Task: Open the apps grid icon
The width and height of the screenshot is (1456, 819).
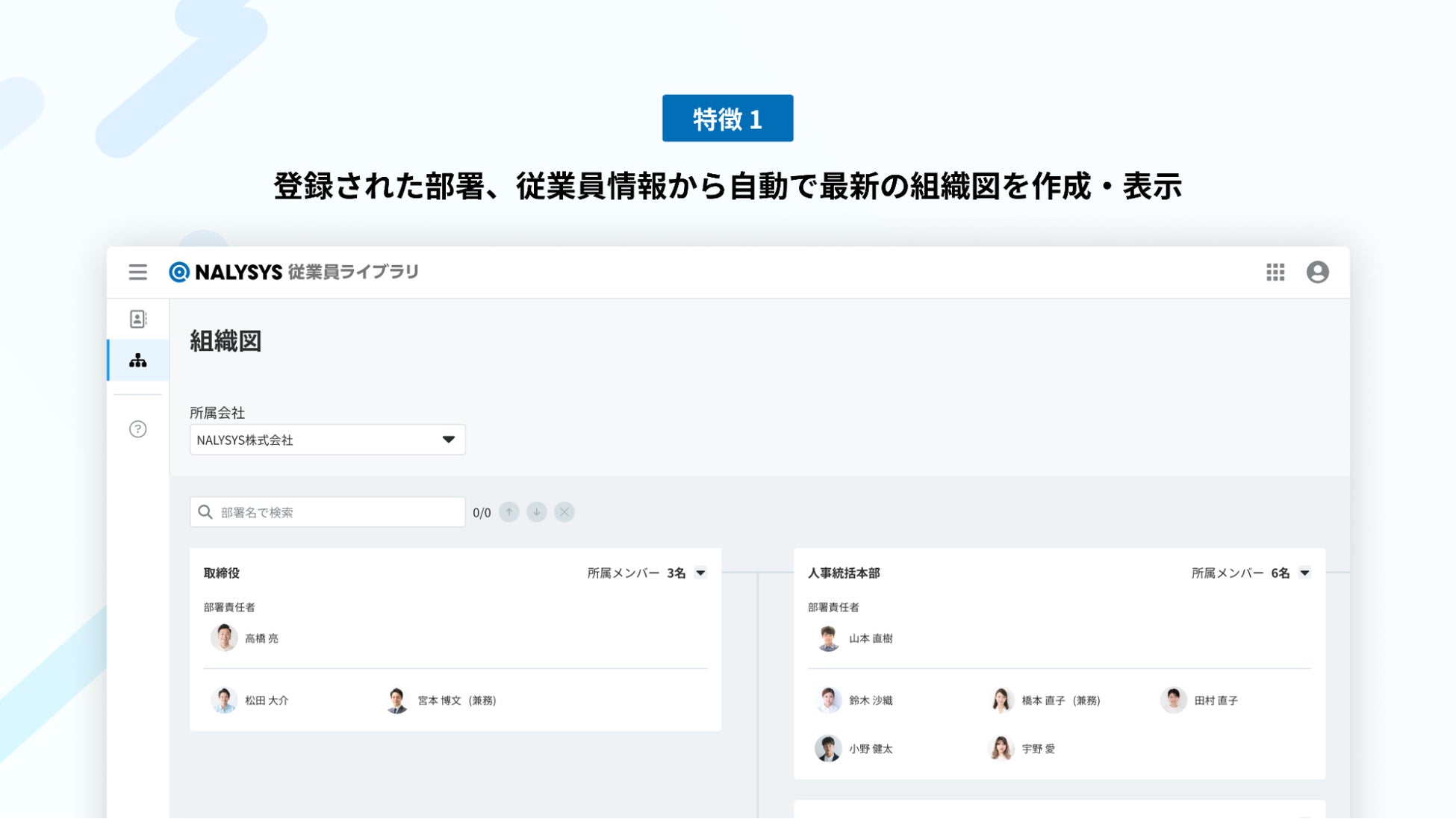Action: 1275,272
